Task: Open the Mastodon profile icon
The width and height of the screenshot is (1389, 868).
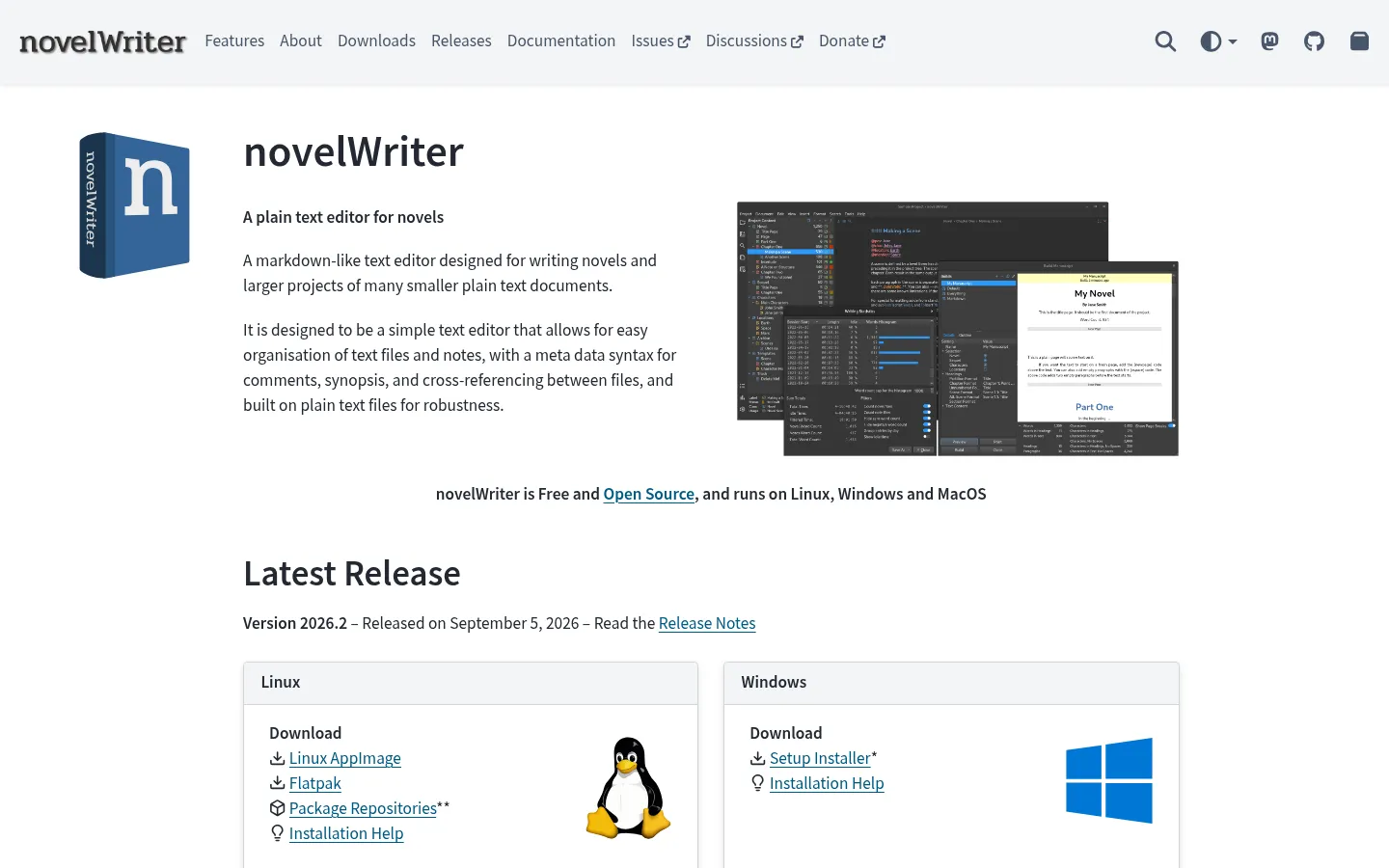Action: pyautogui.click(x=1269, y=41)
